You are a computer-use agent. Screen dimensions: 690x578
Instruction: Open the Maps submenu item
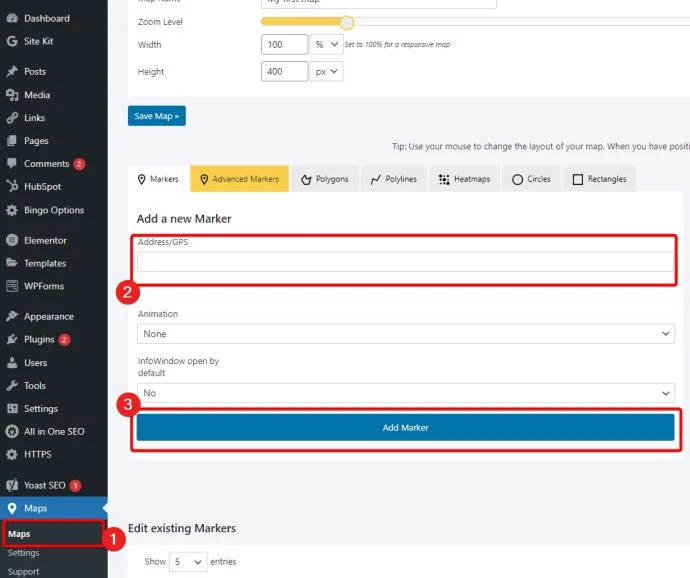[19, 534]
